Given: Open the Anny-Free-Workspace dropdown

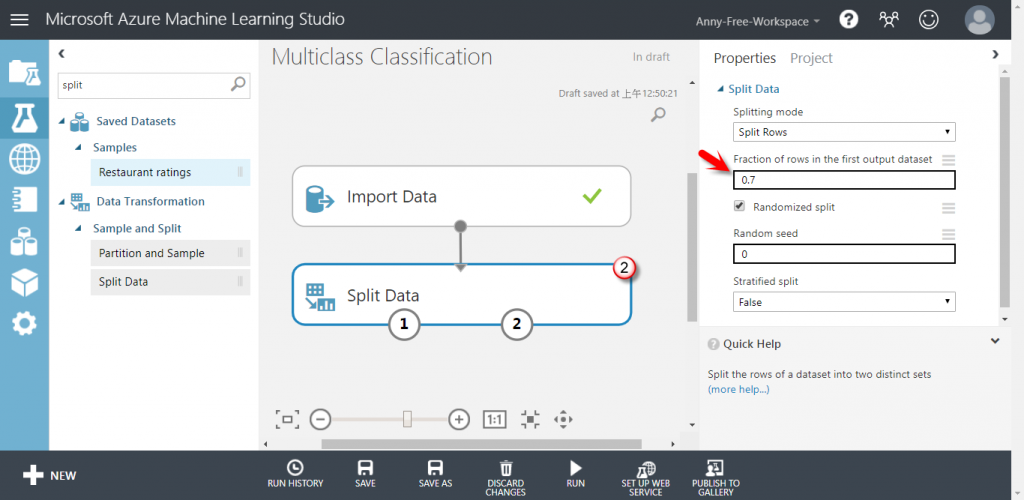Looking at the screenshot, I should tap(758, 21).
